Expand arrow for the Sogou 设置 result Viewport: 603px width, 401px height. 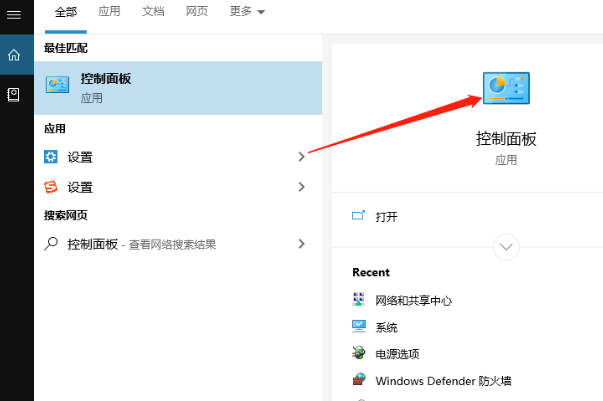[x=302, y=187]
